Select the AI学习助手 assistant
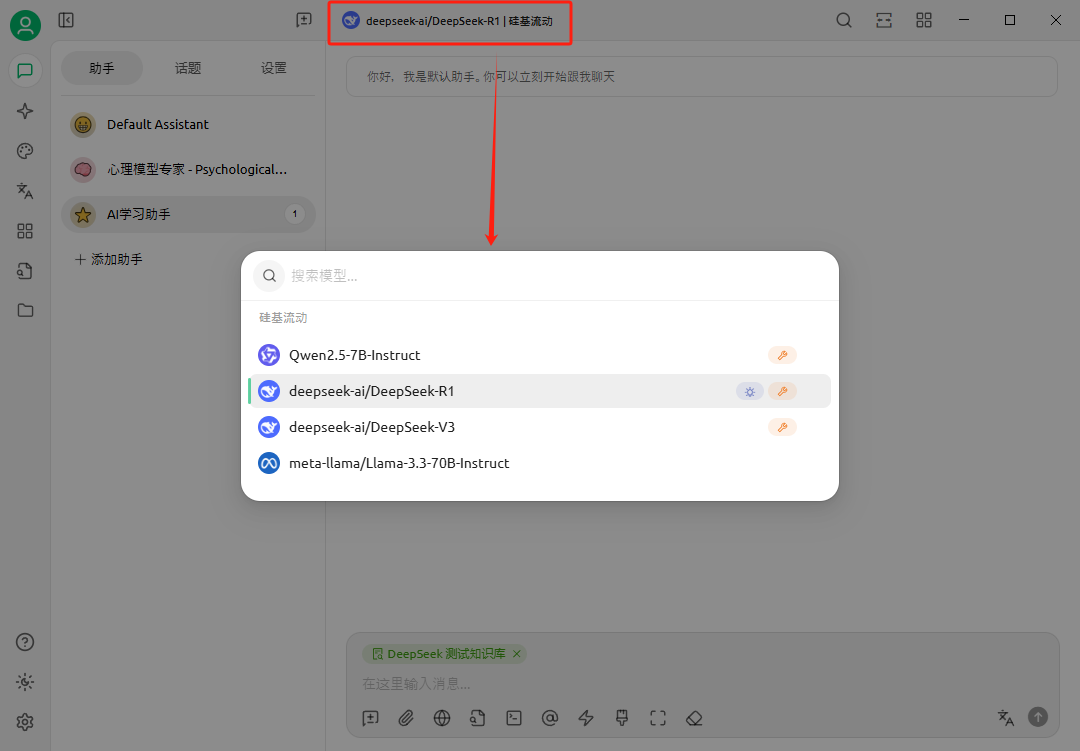 [188, 214]
